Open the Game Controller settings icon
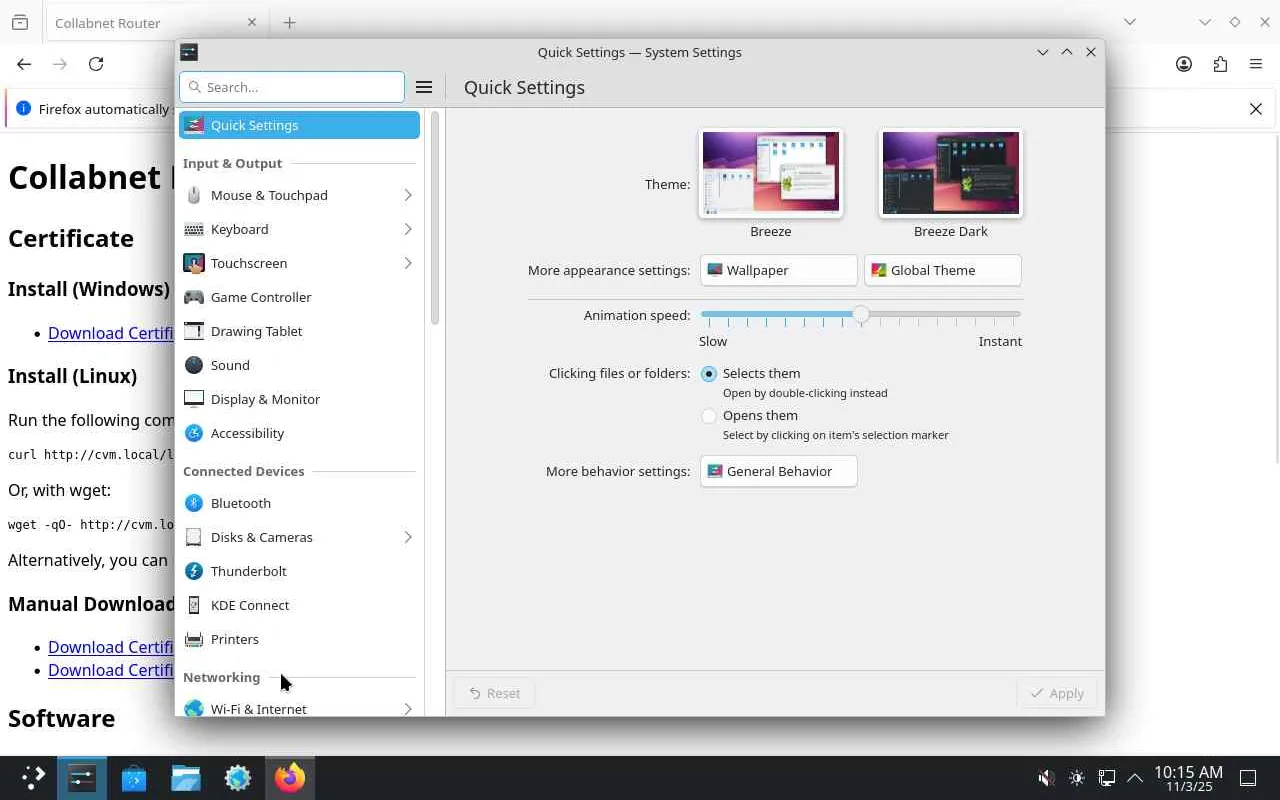Screen dimensions: 1280x800 click(x=194, y=297)
